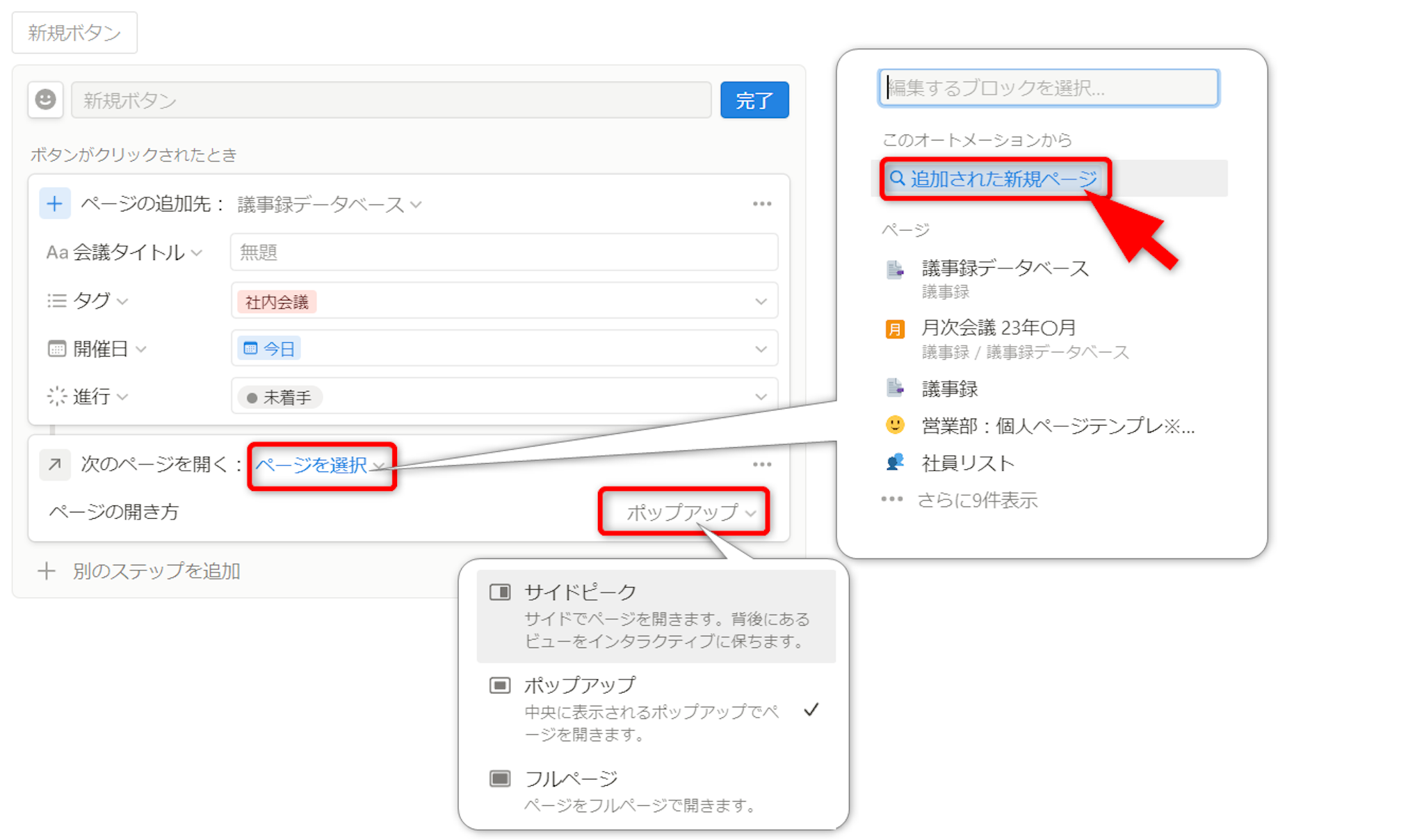Click the 月次会議 orange calendar icon
This screenshot has height=840, width=1424.
[895, 328]
